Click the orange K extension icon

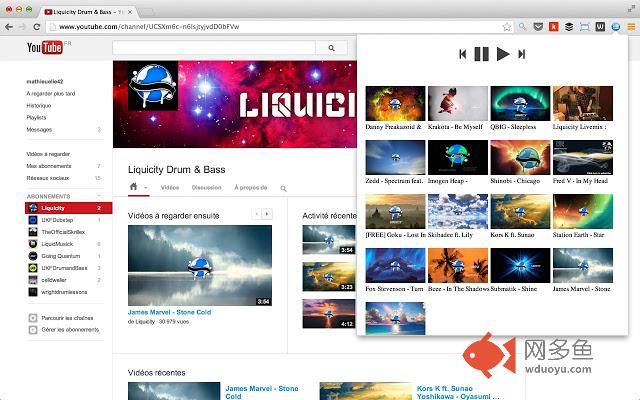point(553,27)
